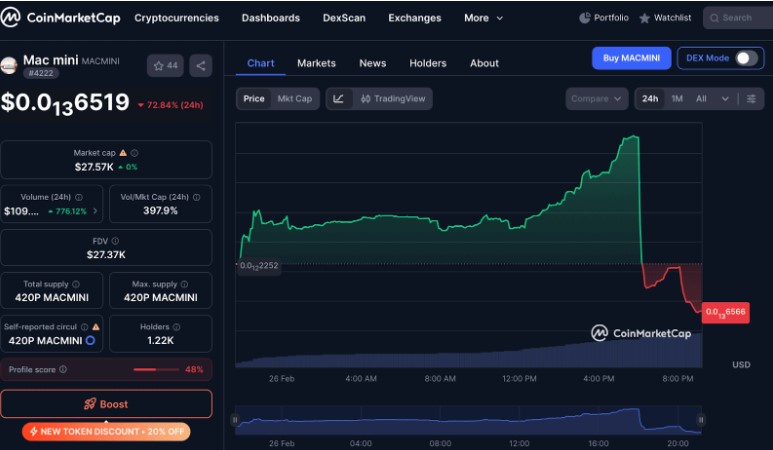This screenshot has height=450, width=773.
Task: Click the $27.57K market cap value
Action: tap(94, 167)
